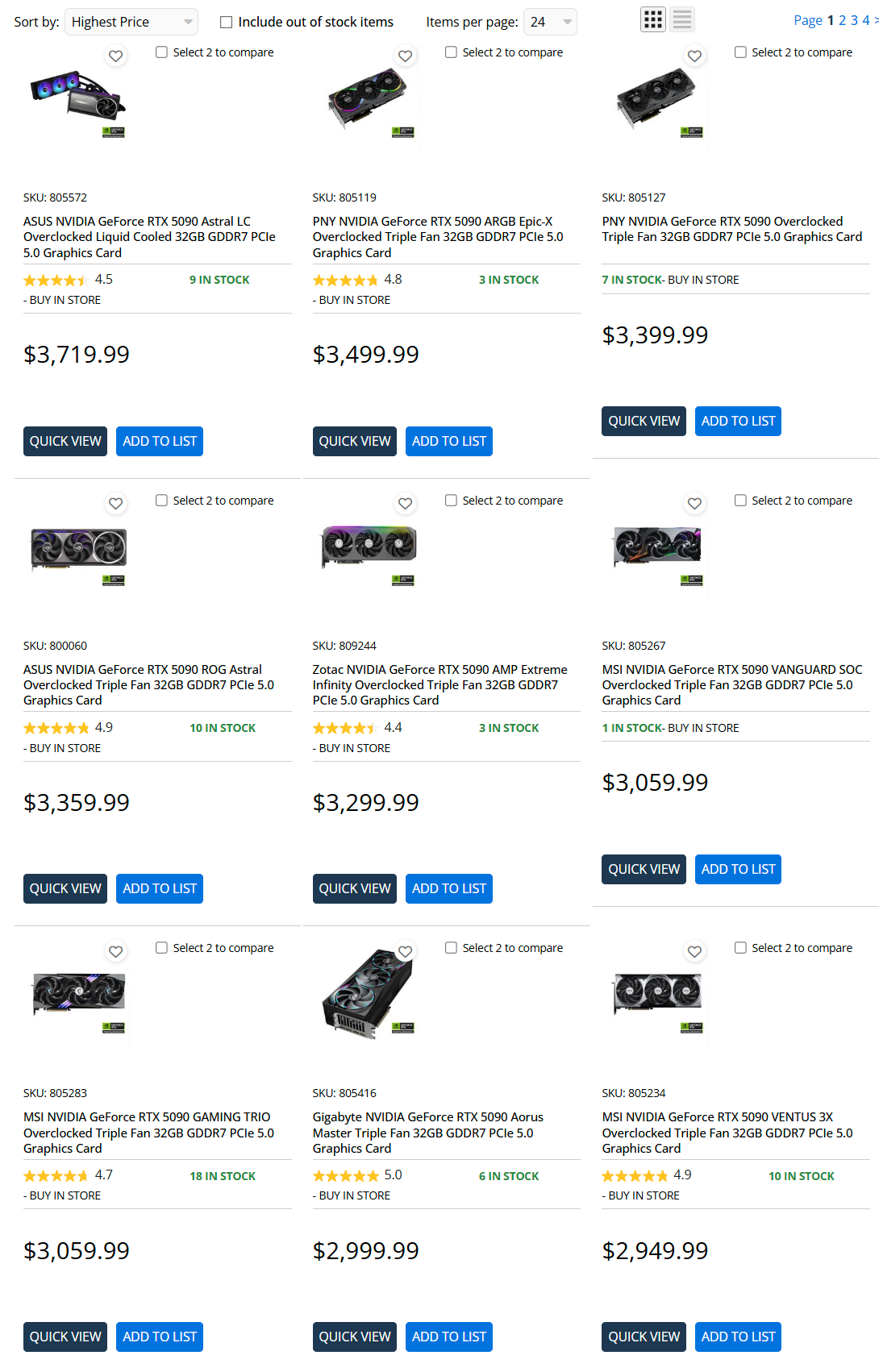Go to page 2 of results
This screenshot has height=1372, width=879.
pos(843,20)
